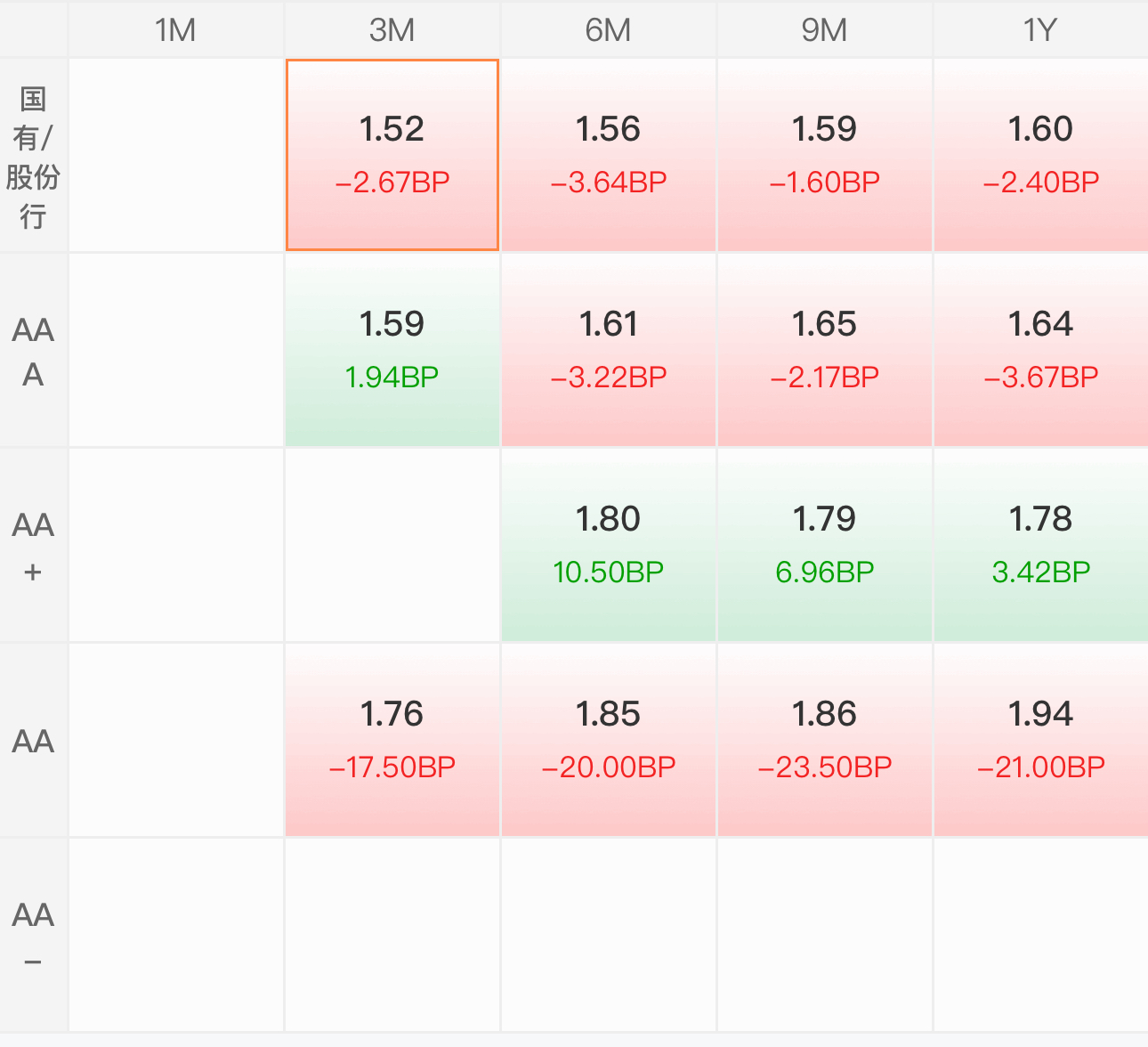Click the 国有/股份行 row header

click(x=33, y=155)
